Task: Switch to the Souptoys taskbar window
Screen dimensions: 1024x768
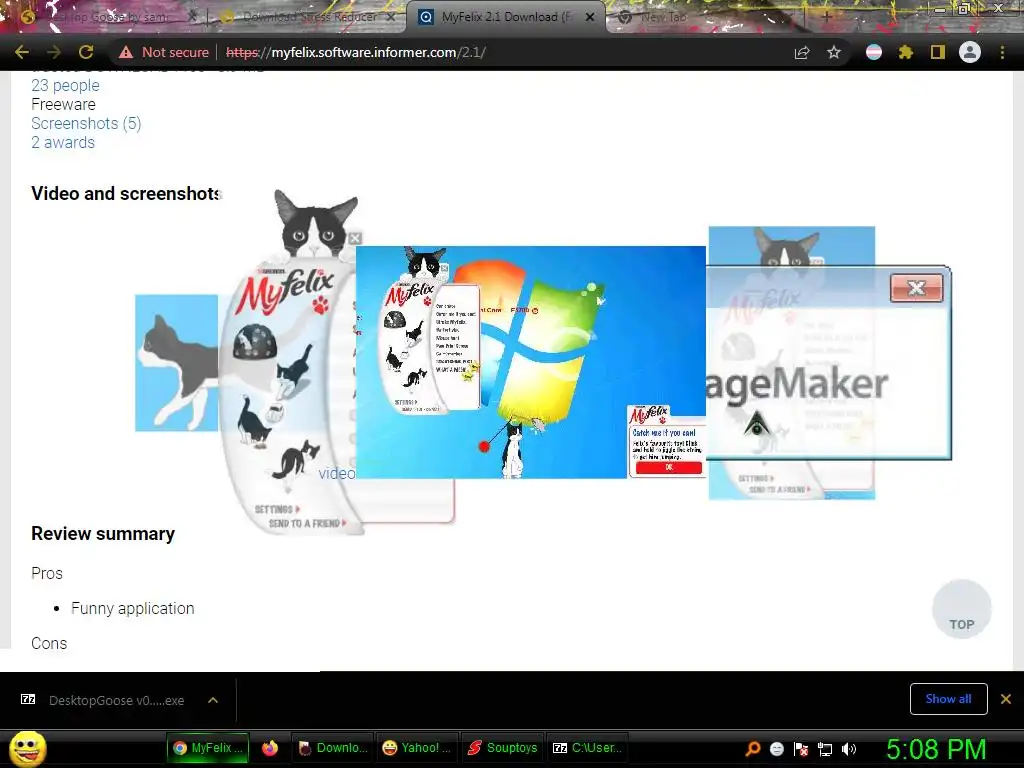Action: [502, 748]
